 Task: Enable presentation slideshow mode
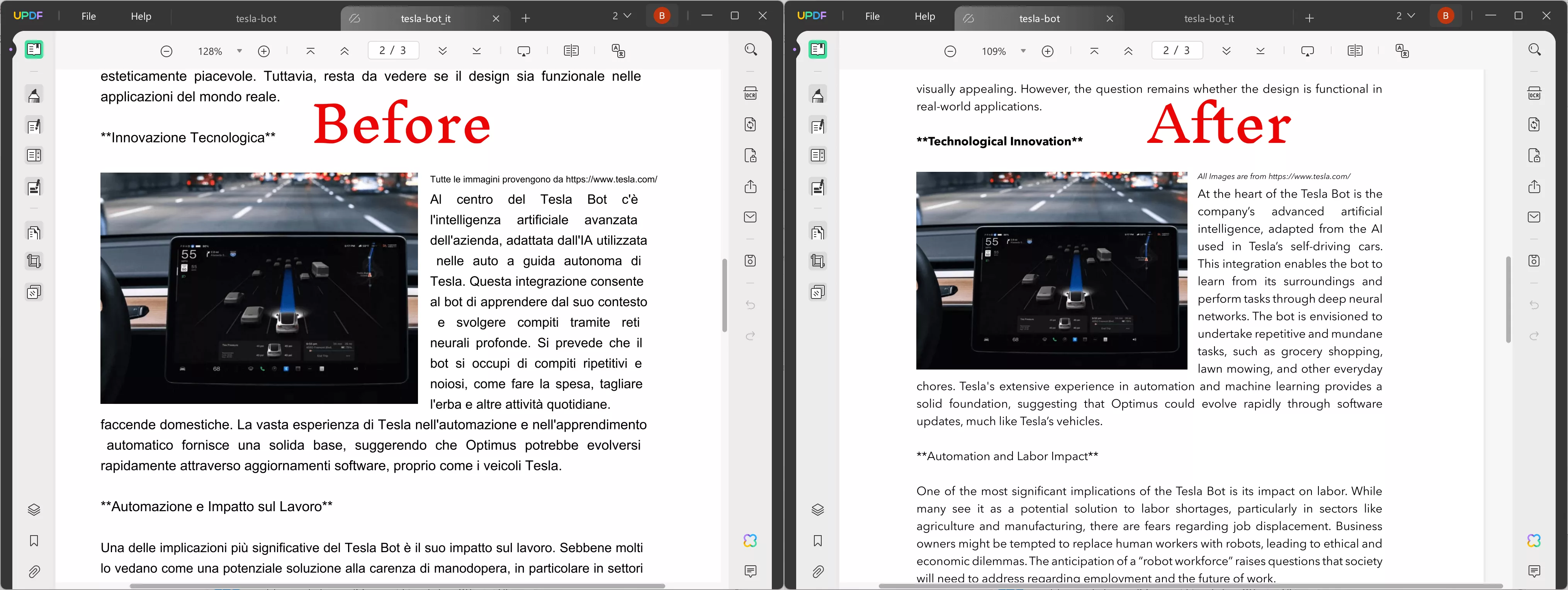(523, 51)
